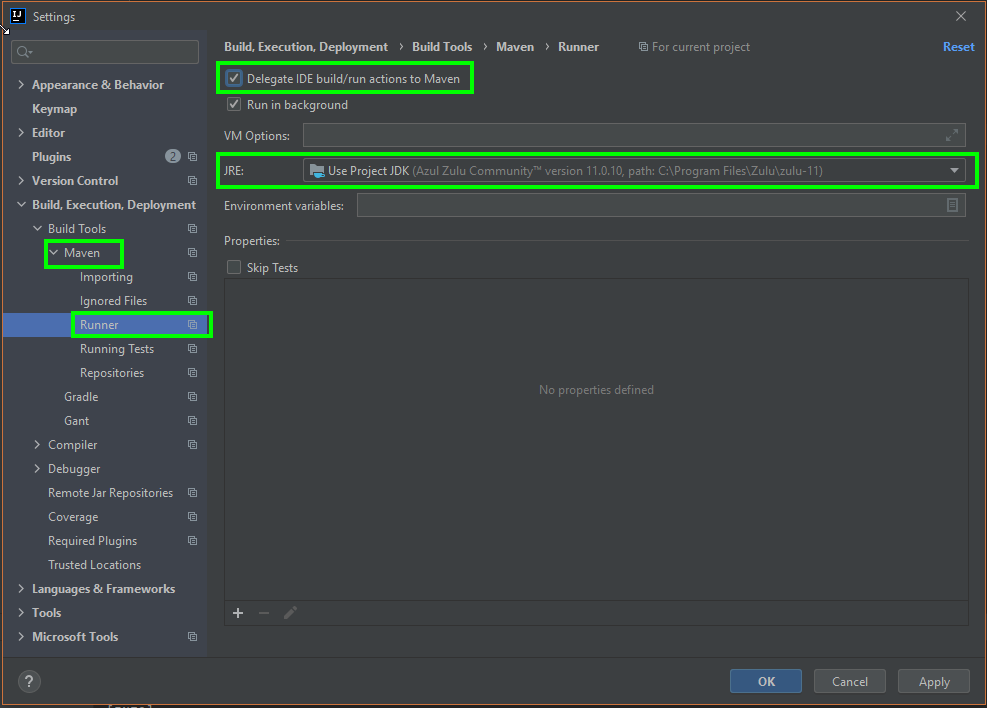
Task: Click the search magnifier icon
Action: [x=23, y=52]
